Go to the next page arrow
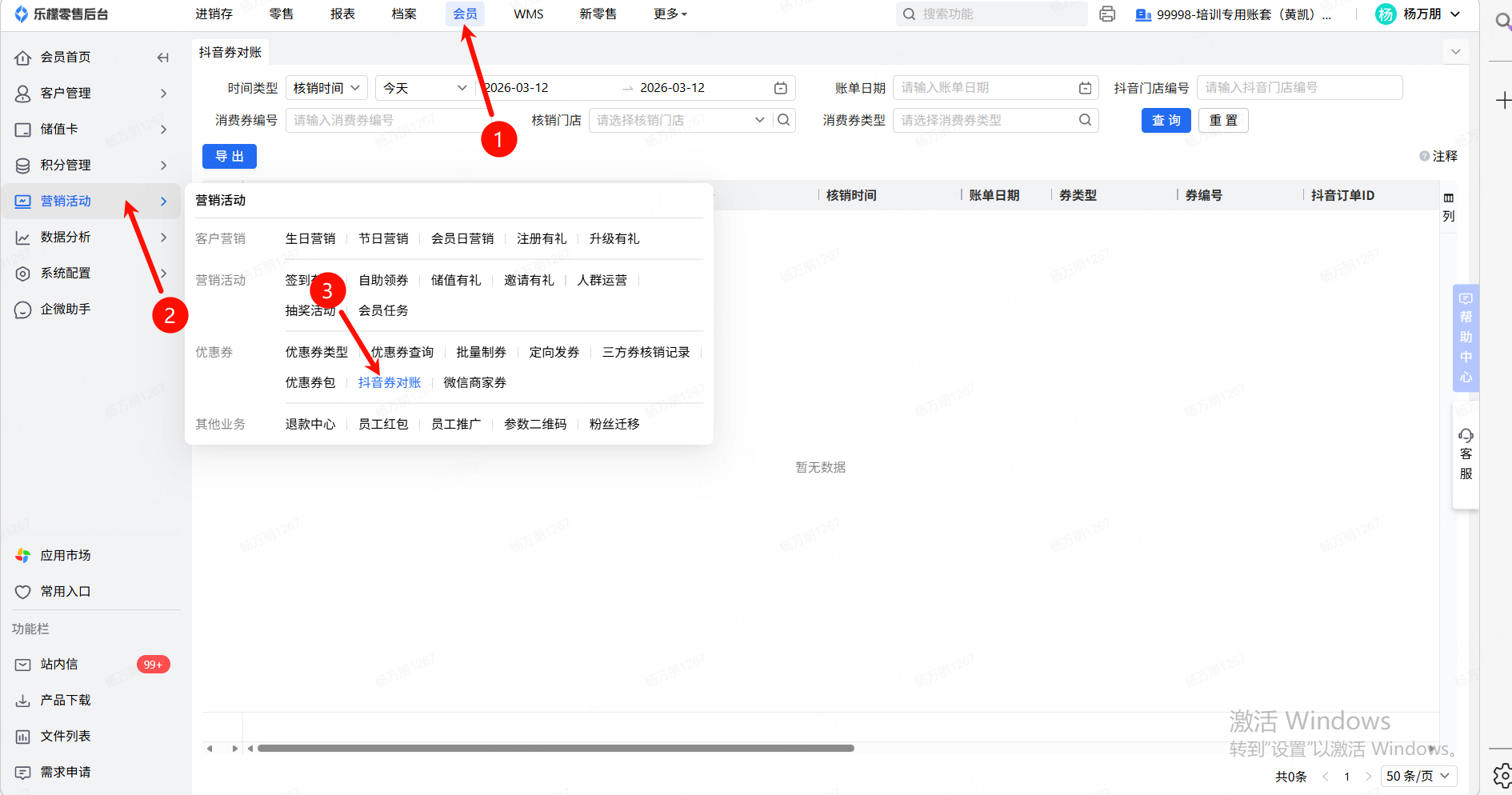Screen dimensions: 1512x795 pos(1368,776)
